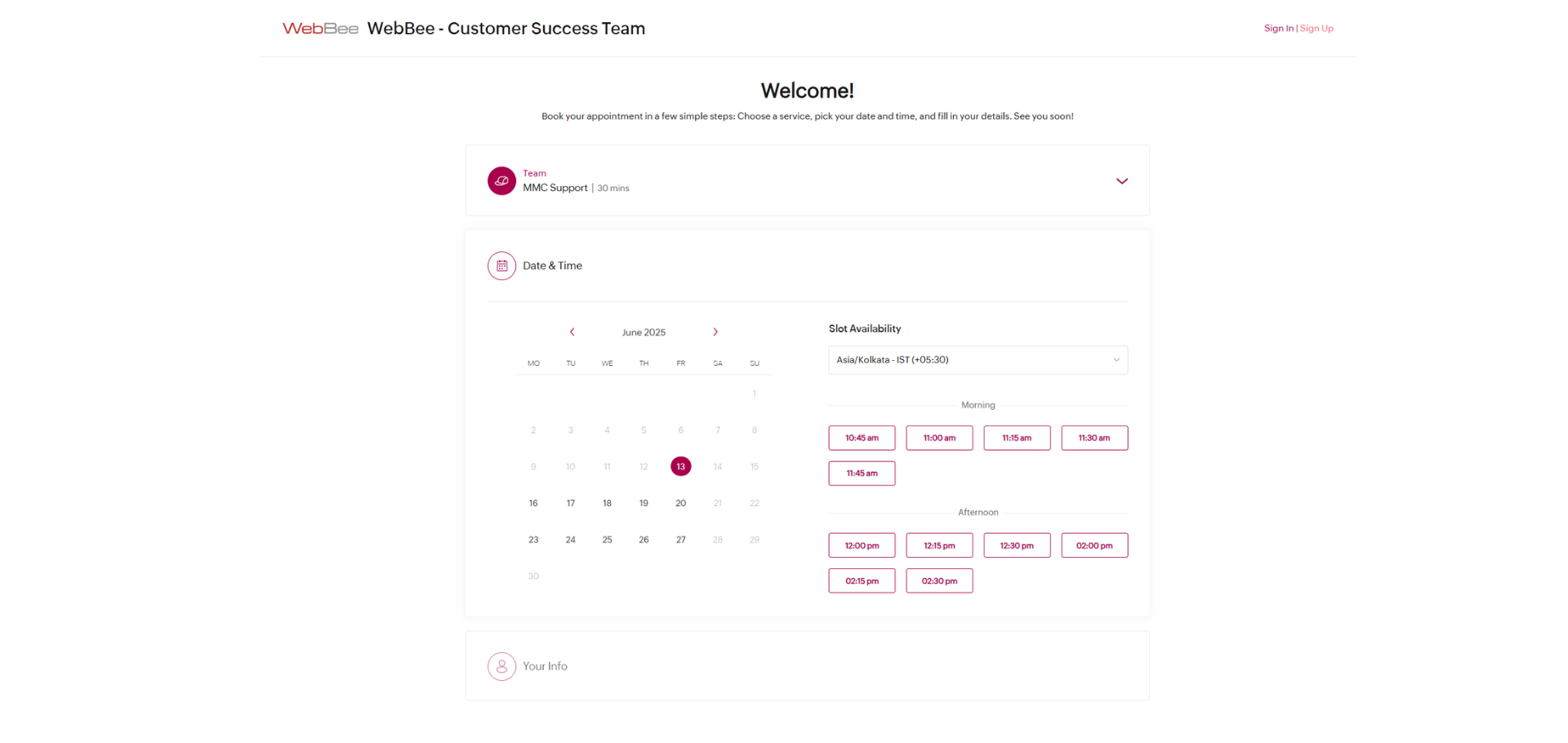1568x743 pixels.
Task: Select the 12:00 pm slot
Action: coord(862,545)
